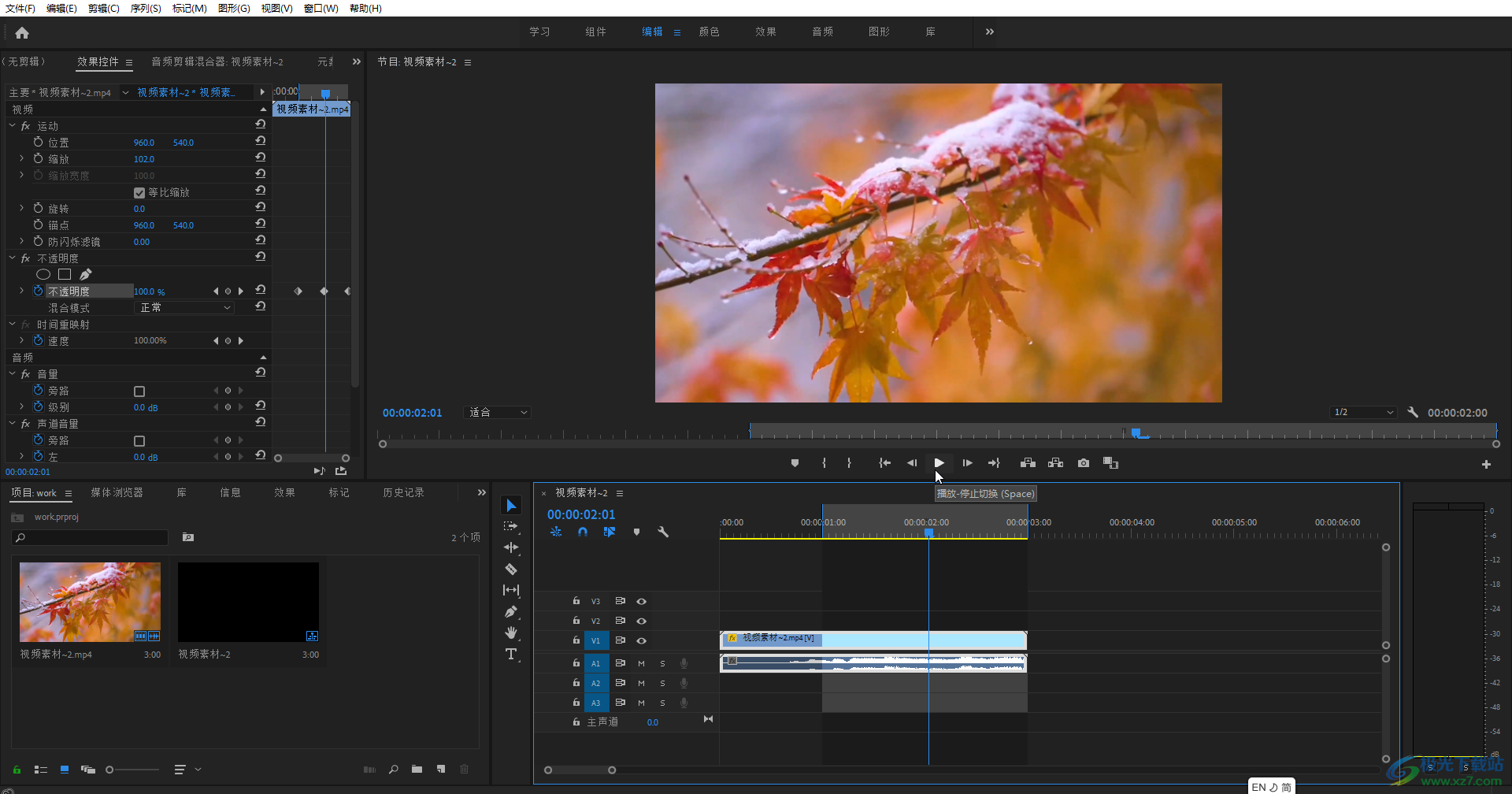
Task: Open Media Browser tab
Action: (x=117, y=492)
